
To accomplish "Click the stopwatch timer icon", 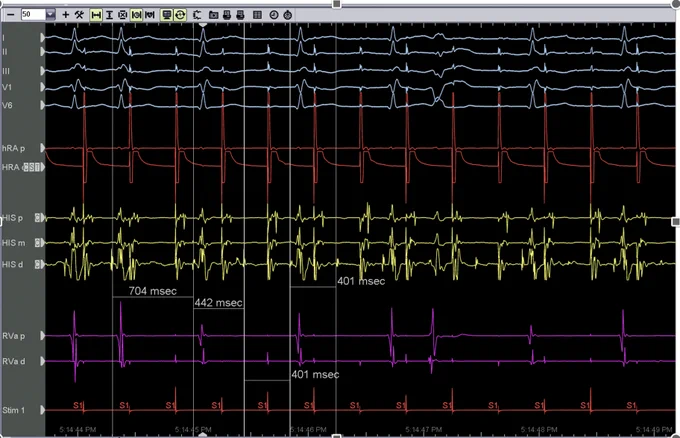I will pos(288,15).
